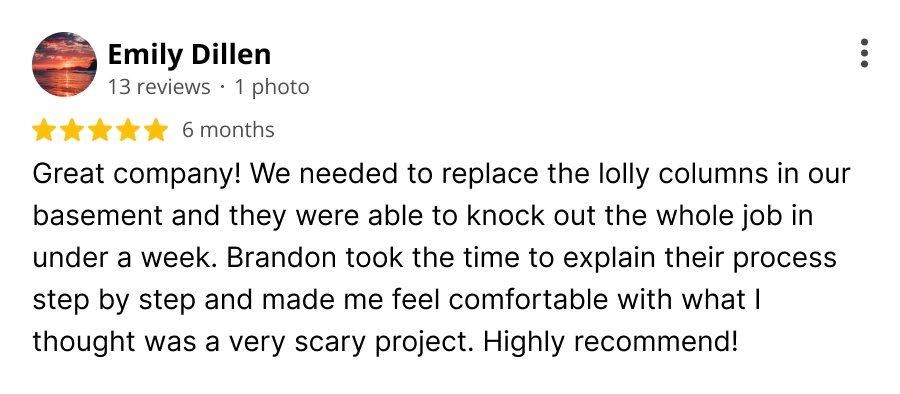Open the "1 photo" link
The height and width of the screenshot is (394, 900).
(271, 87)
